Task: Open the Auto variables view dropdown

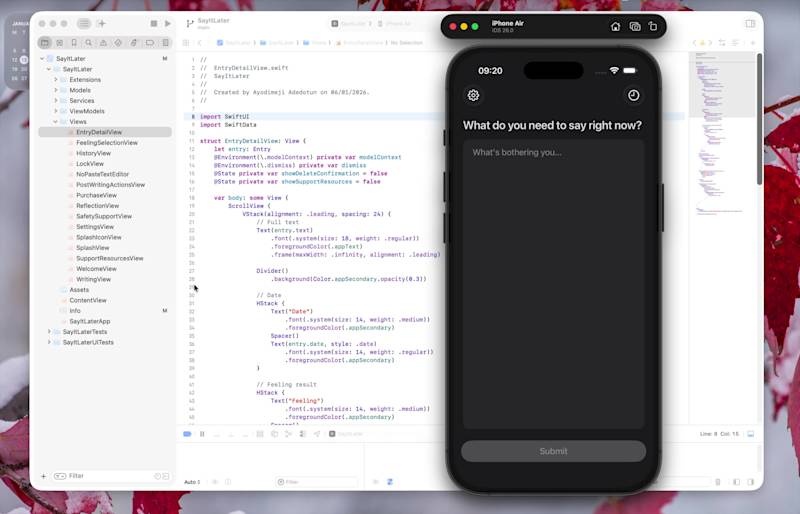Action: click(192, 482)
